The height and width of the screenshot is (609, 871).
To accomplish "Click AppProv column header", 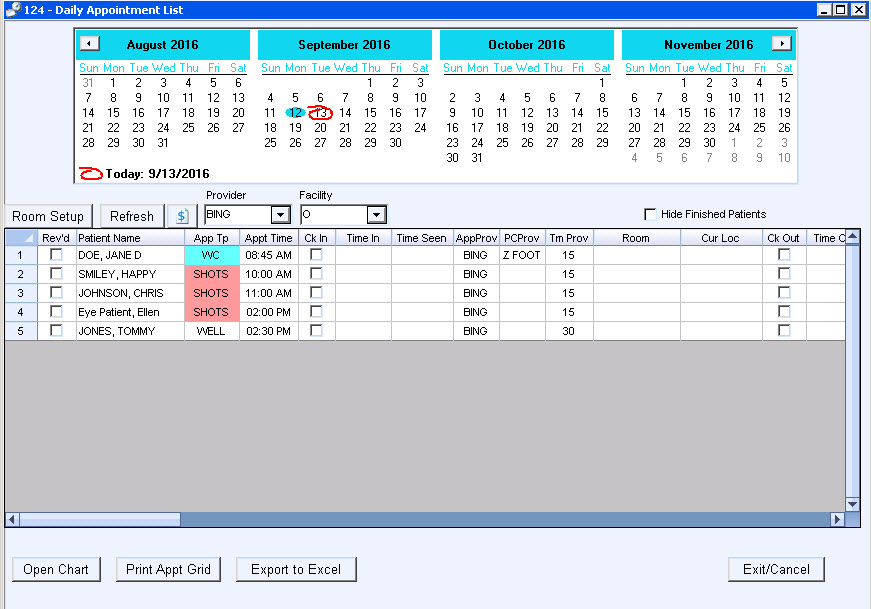I will click(x=476, y=238).
